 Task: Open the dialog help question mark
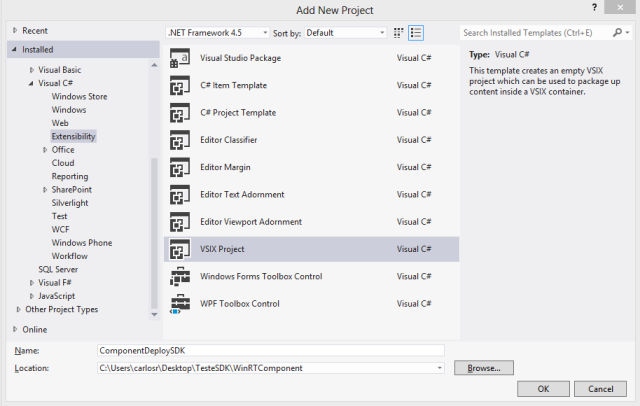[594, 7]
